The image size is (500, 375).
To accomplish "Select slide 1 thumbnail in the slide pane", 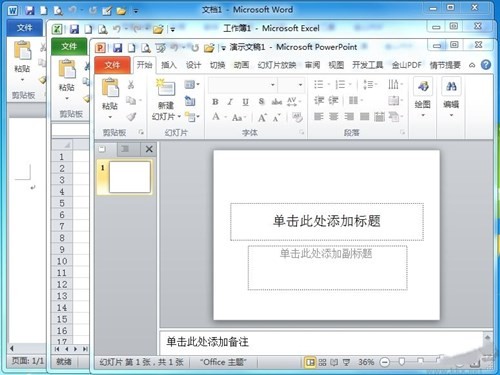I will (129, 177).
